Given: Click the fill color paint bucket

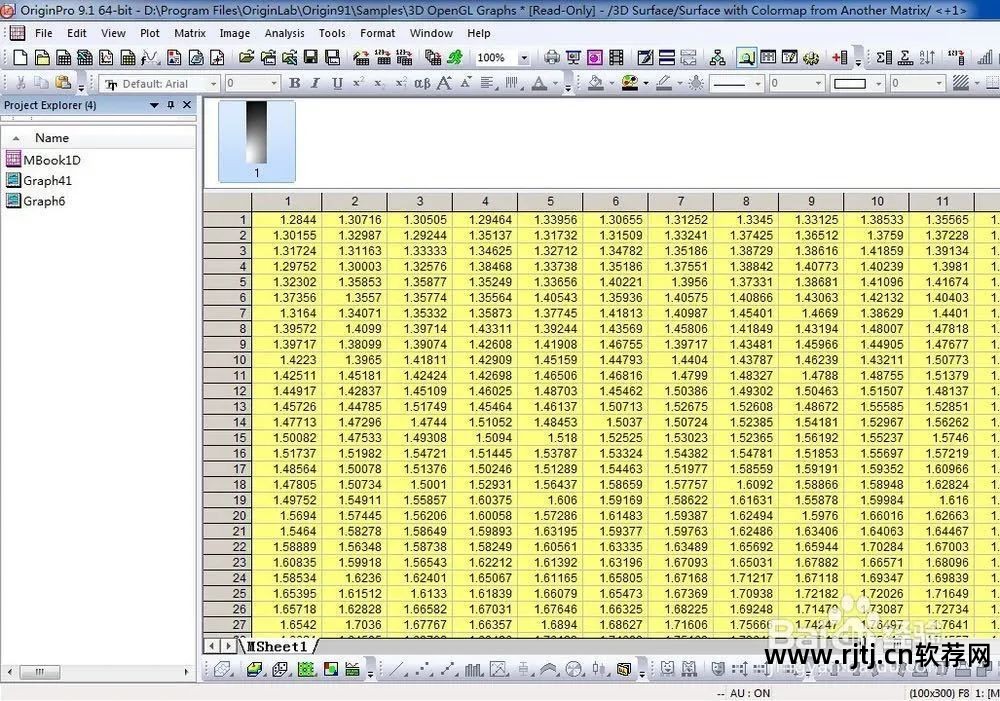Looking at the screenshot, I should coord(595,83).
